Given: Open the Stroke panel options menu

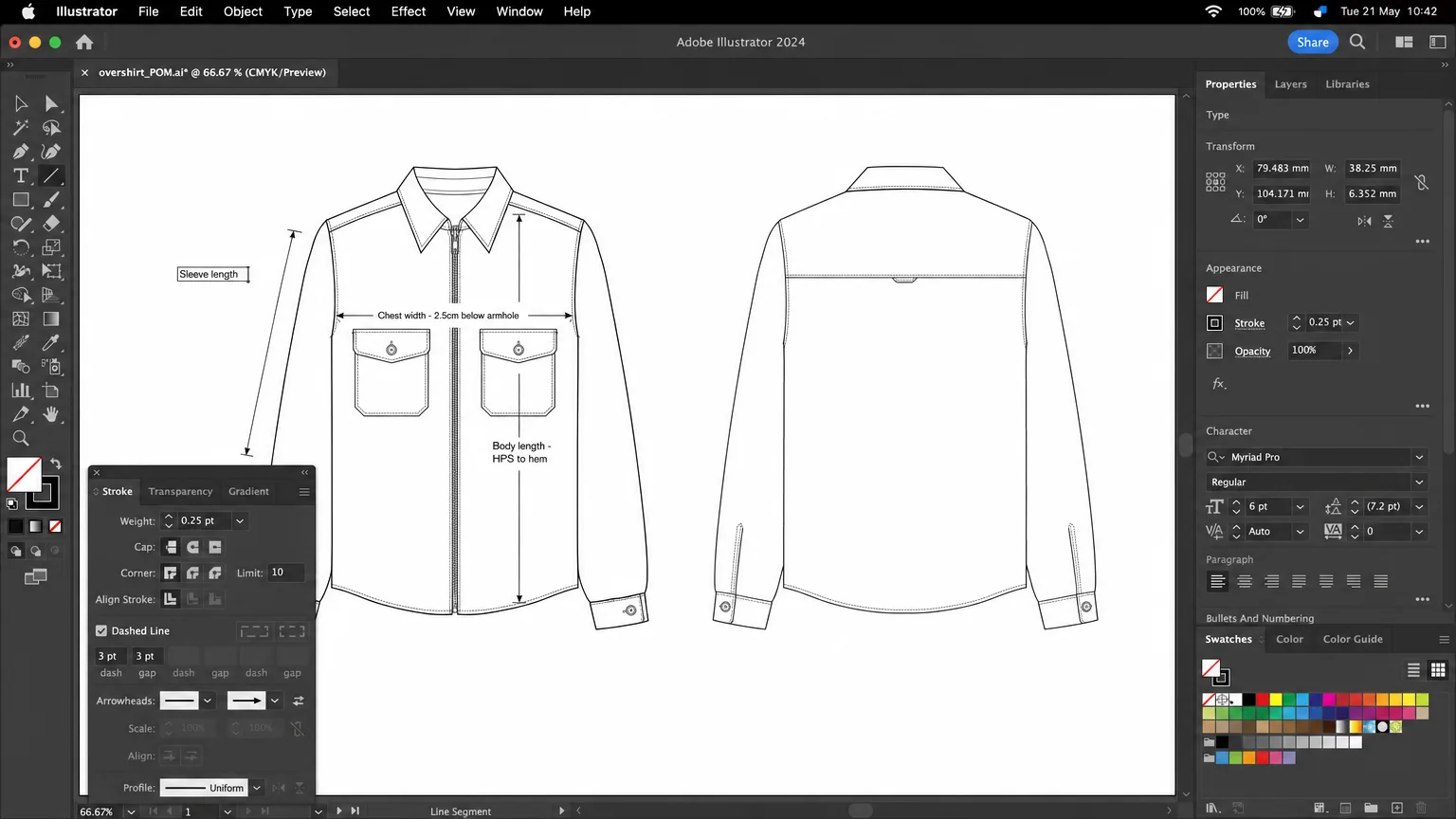Looking at the screenshot, I should tap(304, 491).
